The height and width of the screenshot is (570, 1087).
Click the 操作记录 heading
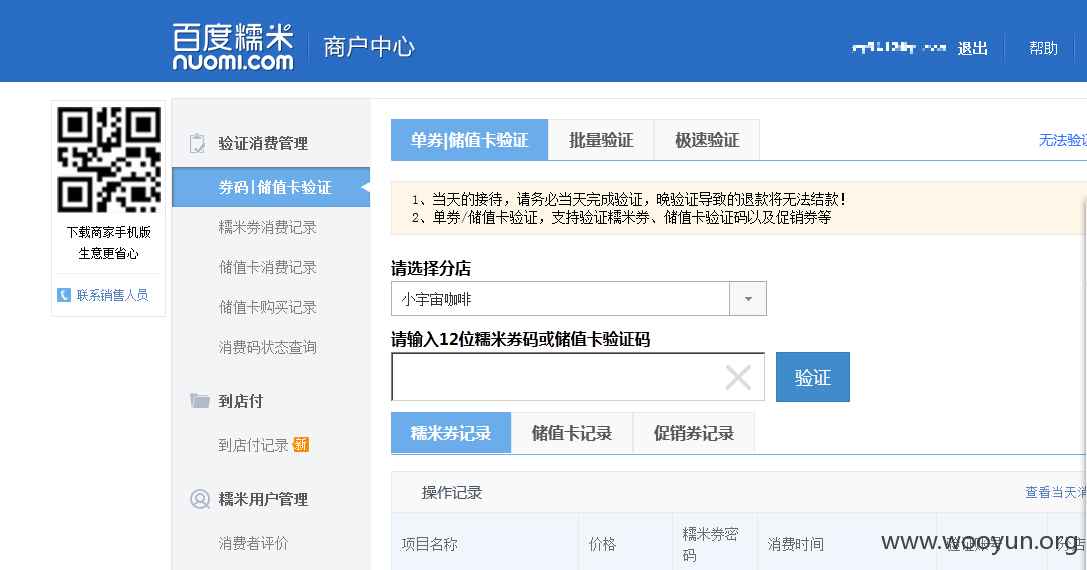click(x=452, y=493)
